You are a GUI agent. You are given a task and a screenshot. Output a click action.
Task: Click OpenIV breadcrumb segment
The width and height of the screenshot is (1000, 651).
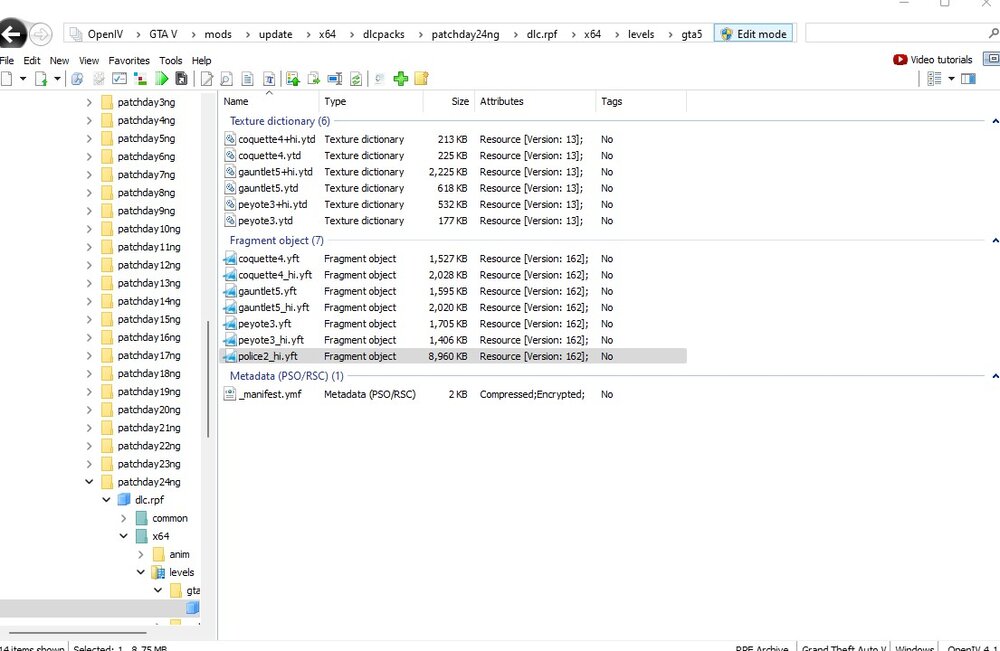coord(105,34)
